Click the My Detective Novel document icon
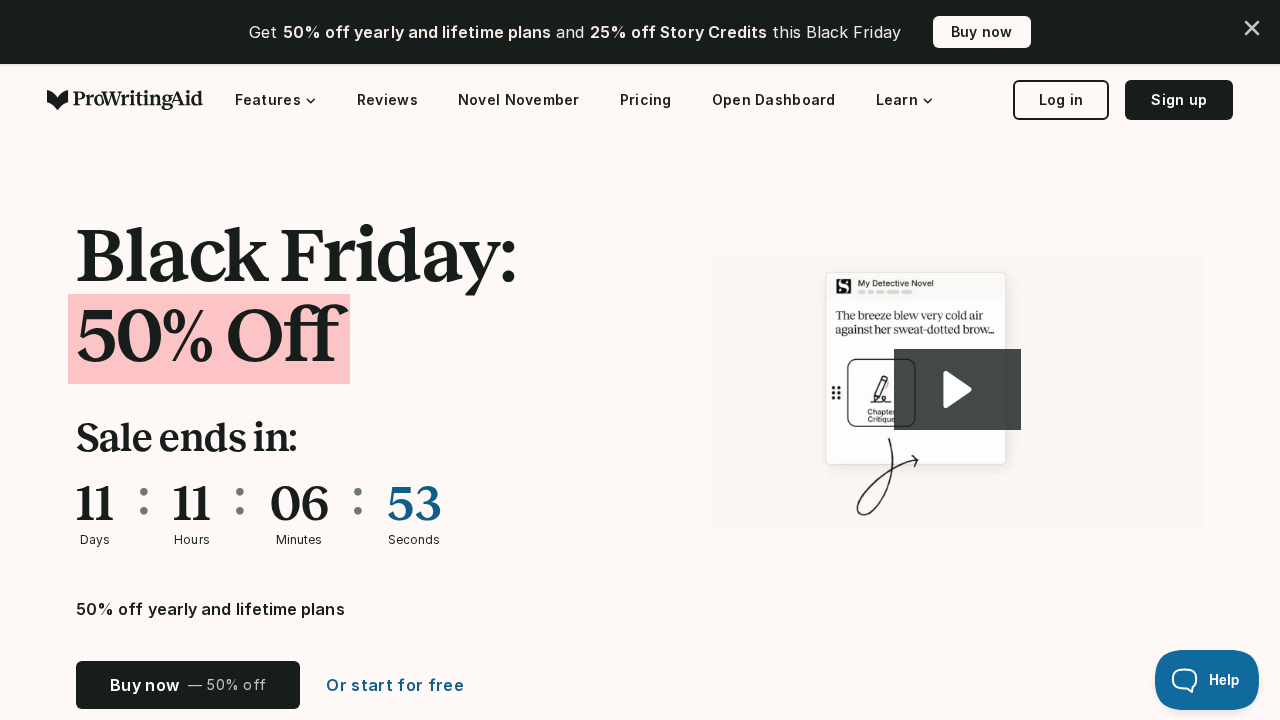This screenshot has width=1280, height=720. coord(844,286)
